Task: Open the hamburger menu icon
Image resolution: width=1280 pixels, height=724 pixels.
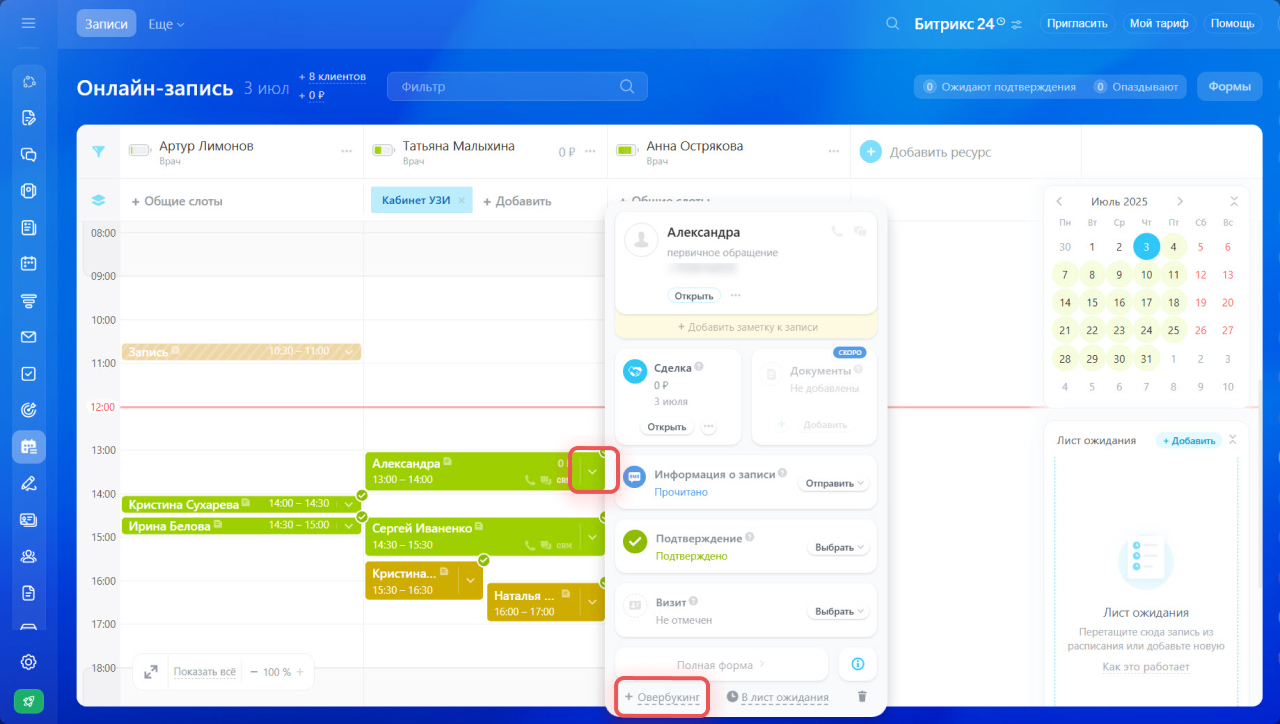Action: click(x=28, y=23)
